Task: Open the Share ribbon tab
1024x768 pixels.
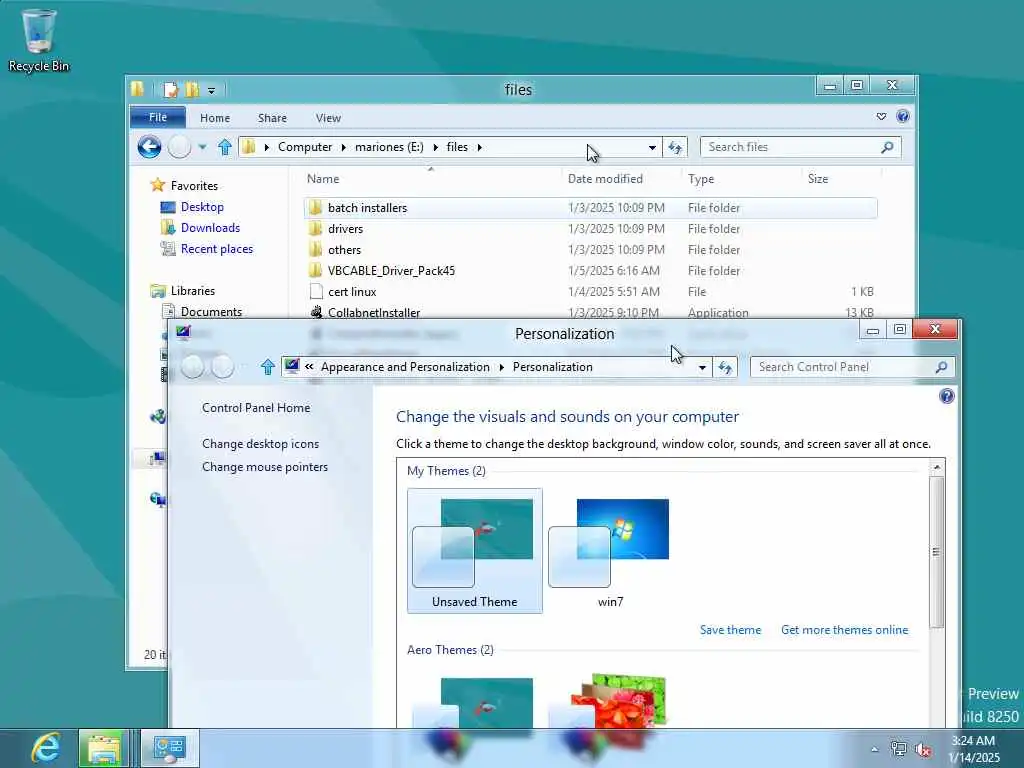Action: tap(272, 118)
